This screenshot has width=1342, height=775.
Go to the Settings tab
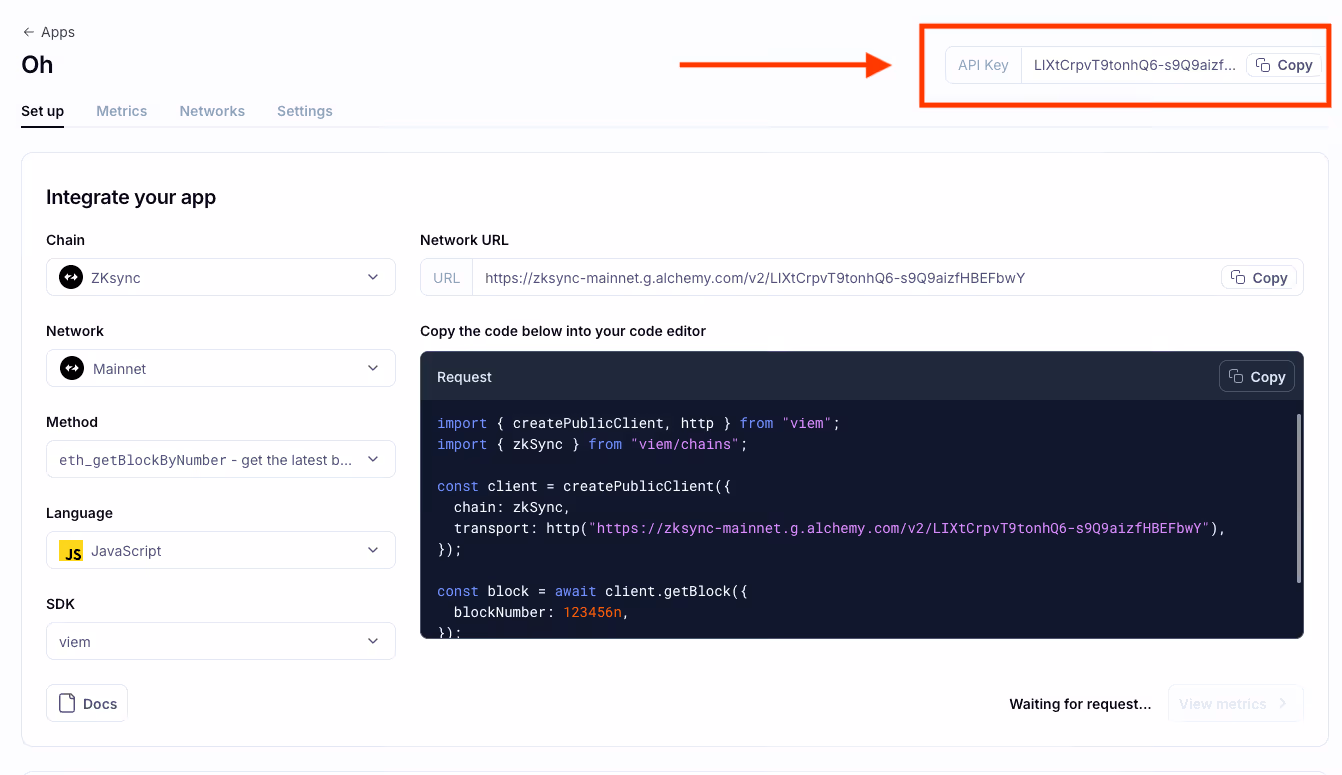click(305, 111)
